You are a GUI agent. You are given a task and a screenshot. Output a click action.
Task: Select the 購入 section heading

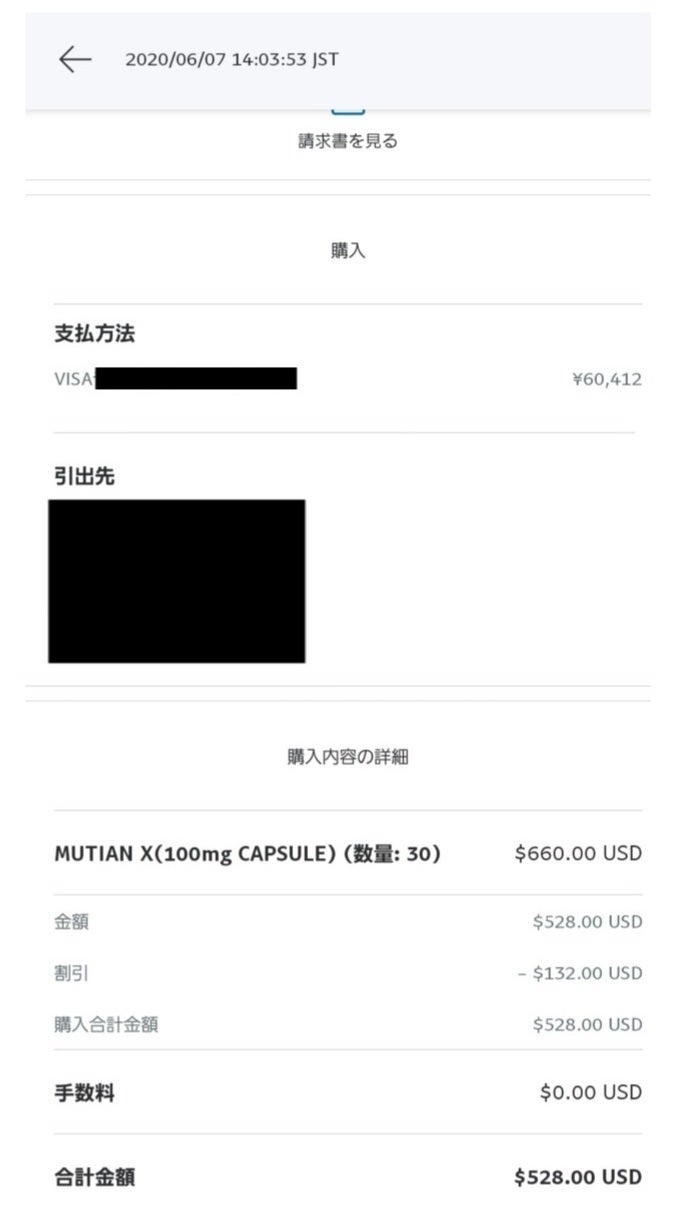(348, 251)
